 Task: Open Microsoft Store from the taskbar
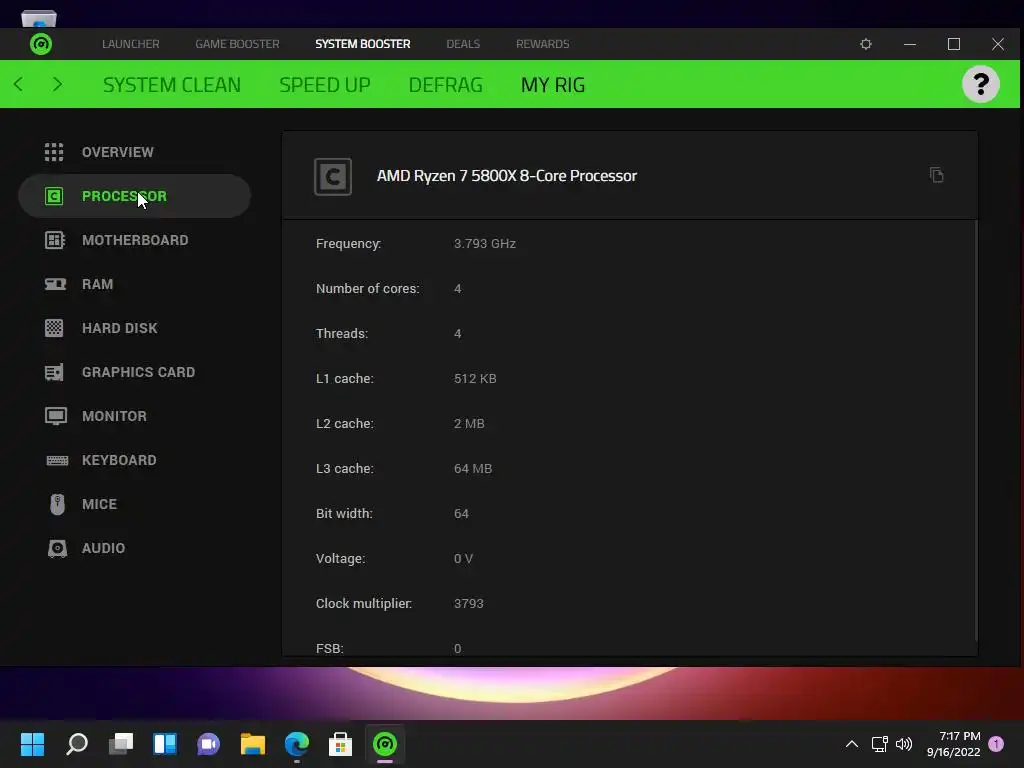click(x=340, y=744)
